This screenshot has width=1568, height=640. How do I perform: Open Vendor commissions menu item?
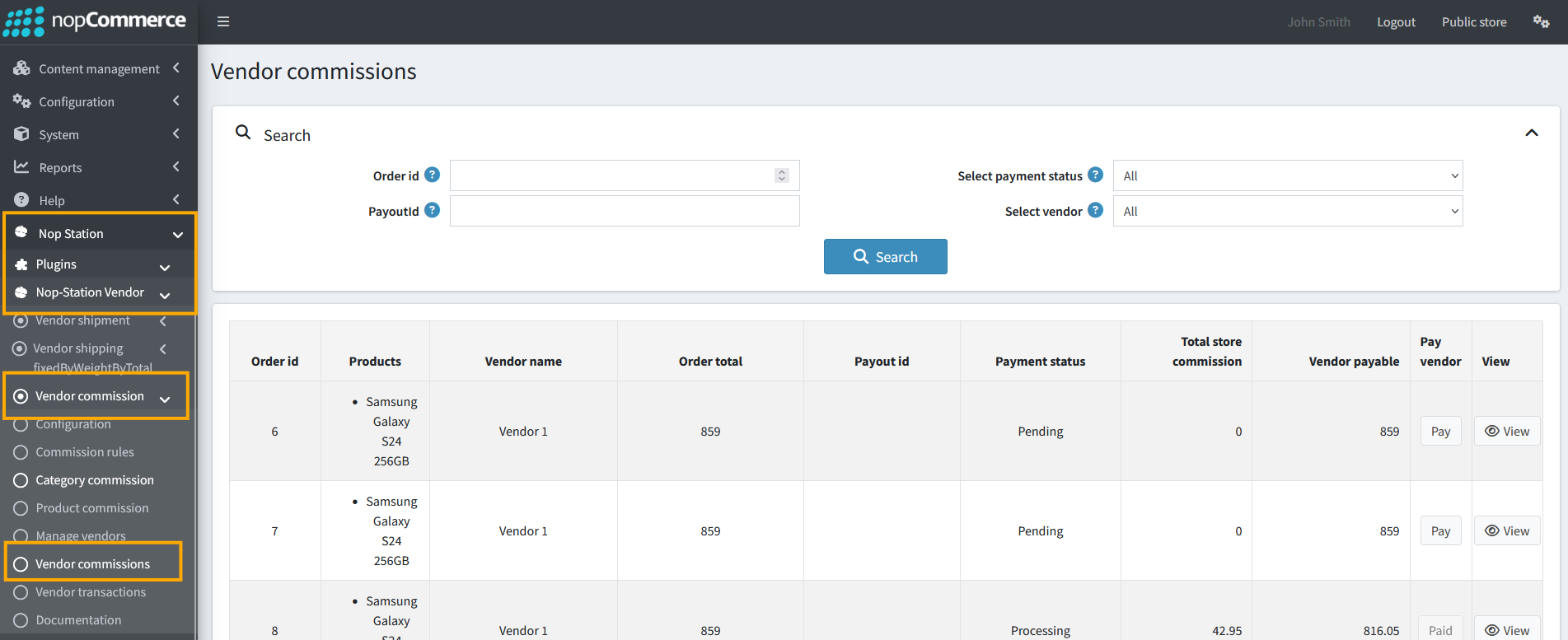pos(93,564)
